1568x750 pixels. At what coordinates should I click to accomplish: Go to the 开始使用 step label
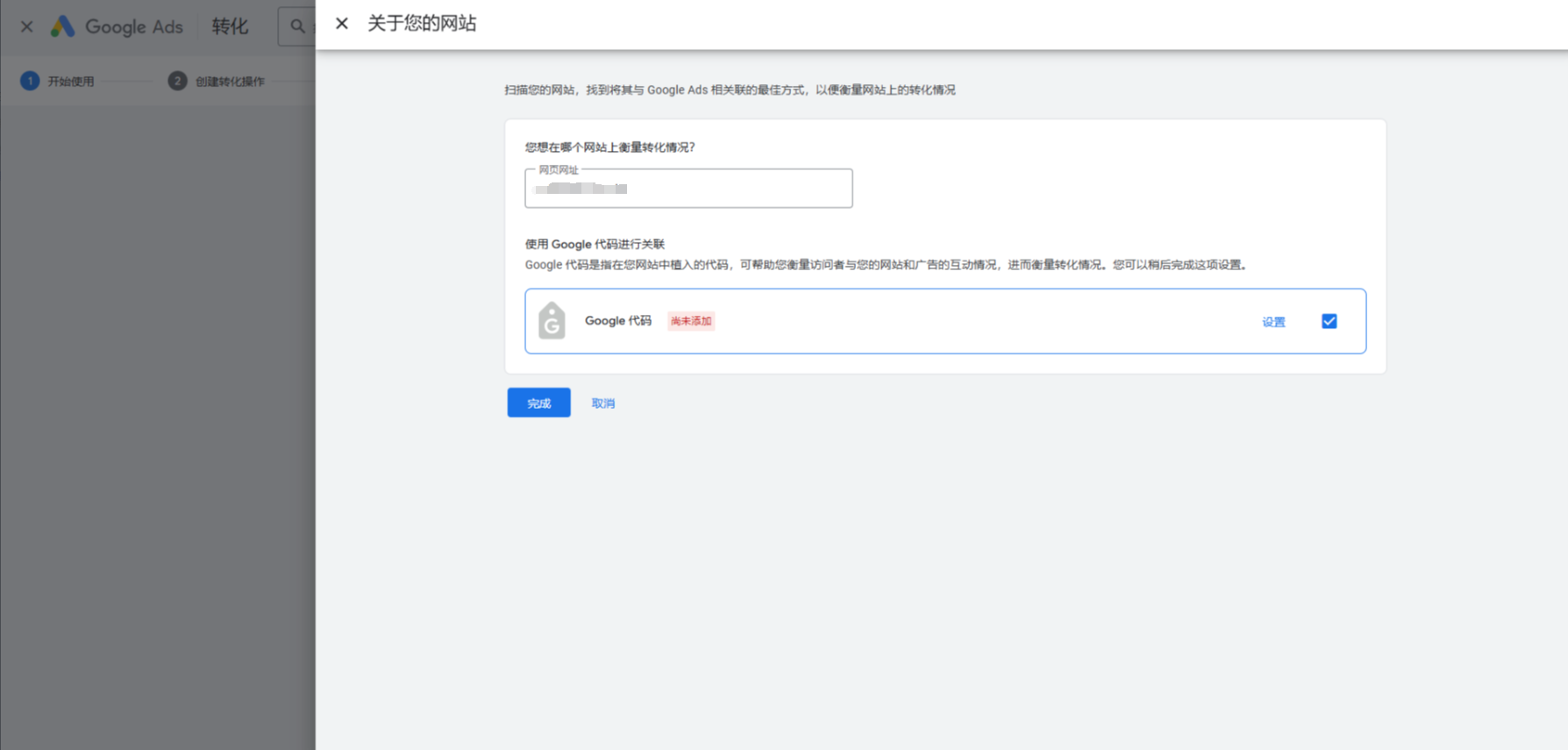(x=71, y=82)
